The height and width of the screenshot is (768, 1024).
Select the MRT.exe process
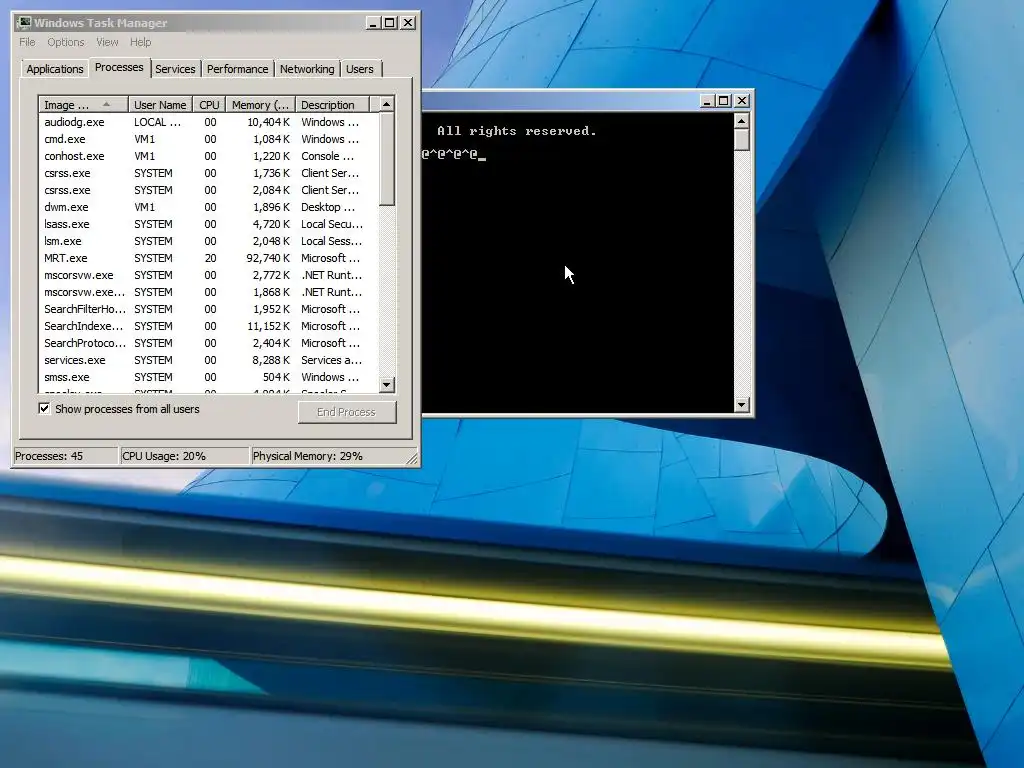208,258
